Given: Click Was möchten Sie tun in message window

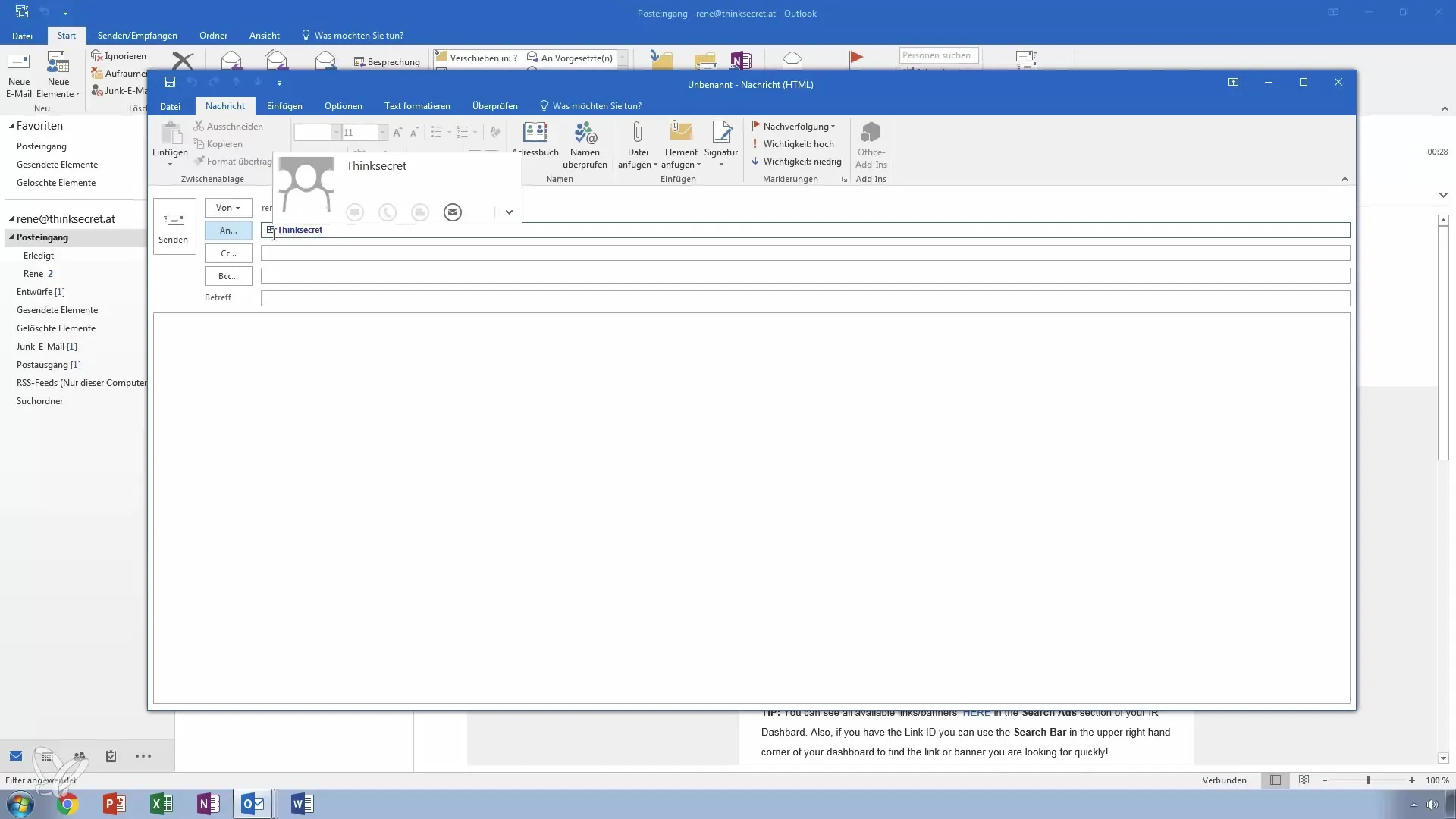Looking at the screenshot, I should coord(590,106).
